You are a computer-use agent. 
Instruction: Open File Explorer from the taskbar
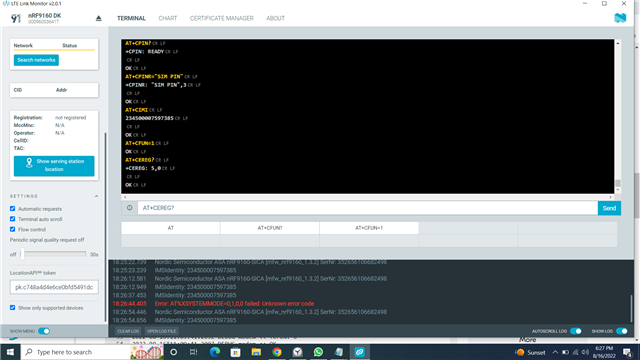[256, 352]
